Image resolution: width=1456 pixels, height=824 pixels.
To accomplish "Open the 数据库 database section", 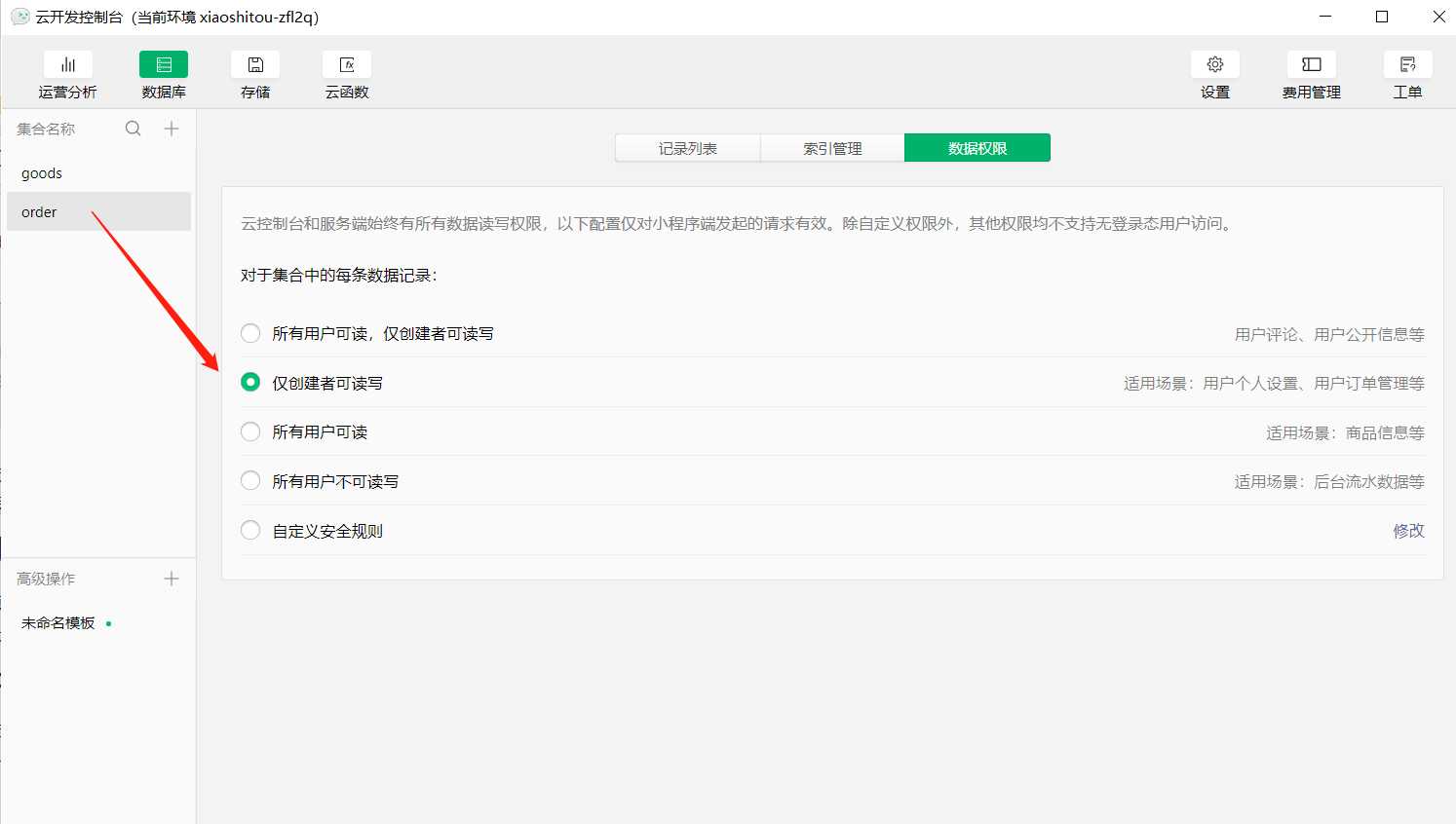I will click(x=164, y=76).
